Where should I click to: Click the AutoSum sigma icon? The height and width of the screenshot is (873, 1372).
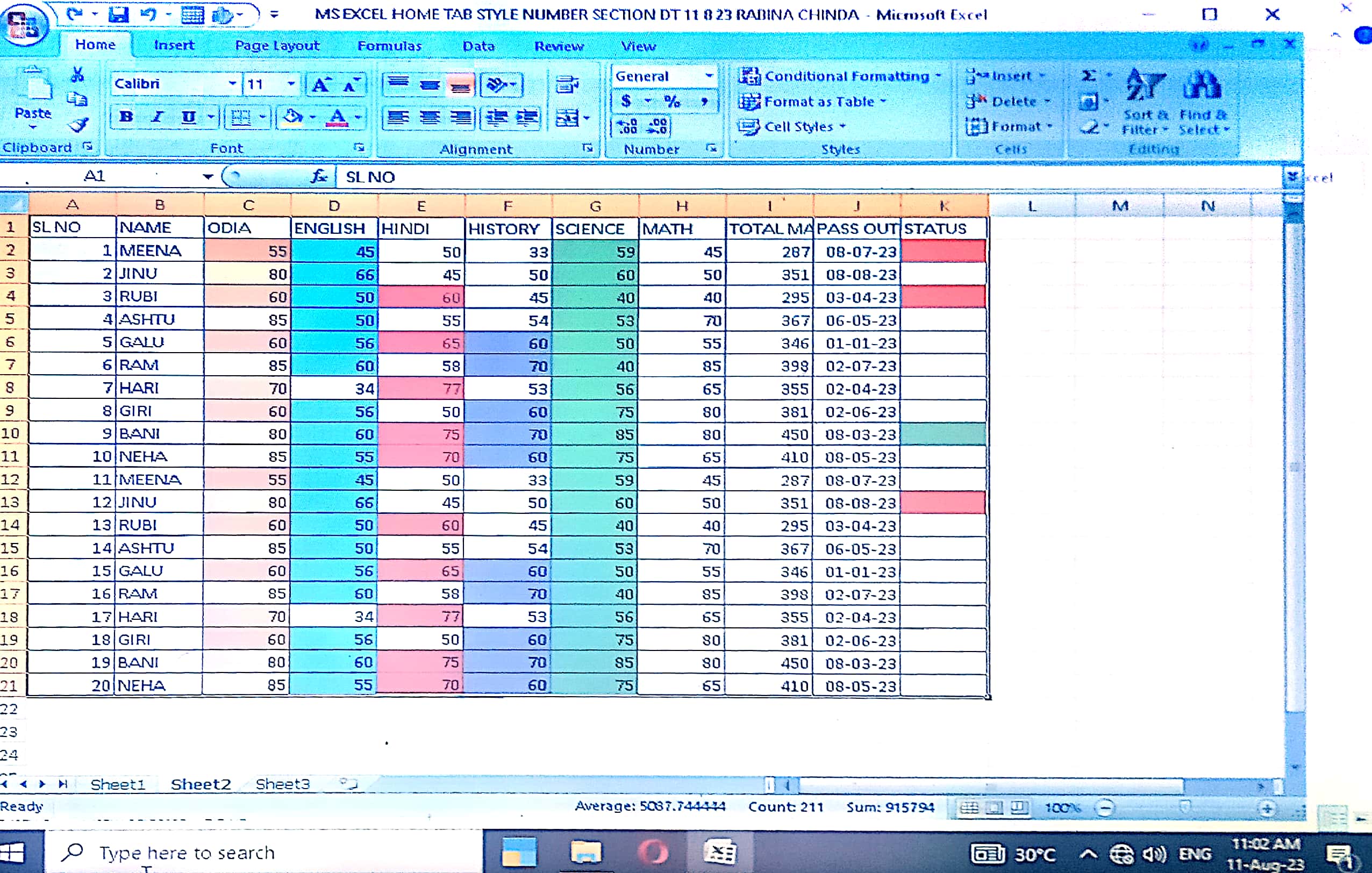pyautogui.click(x=1089, y=75)
